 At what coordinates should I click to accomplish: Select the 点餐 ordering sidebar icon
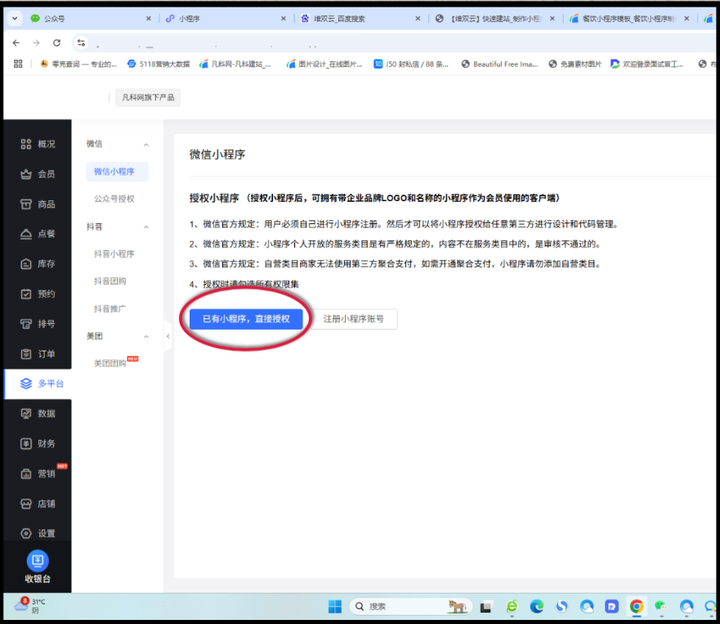pyautogui.click(x=27, y=234)
